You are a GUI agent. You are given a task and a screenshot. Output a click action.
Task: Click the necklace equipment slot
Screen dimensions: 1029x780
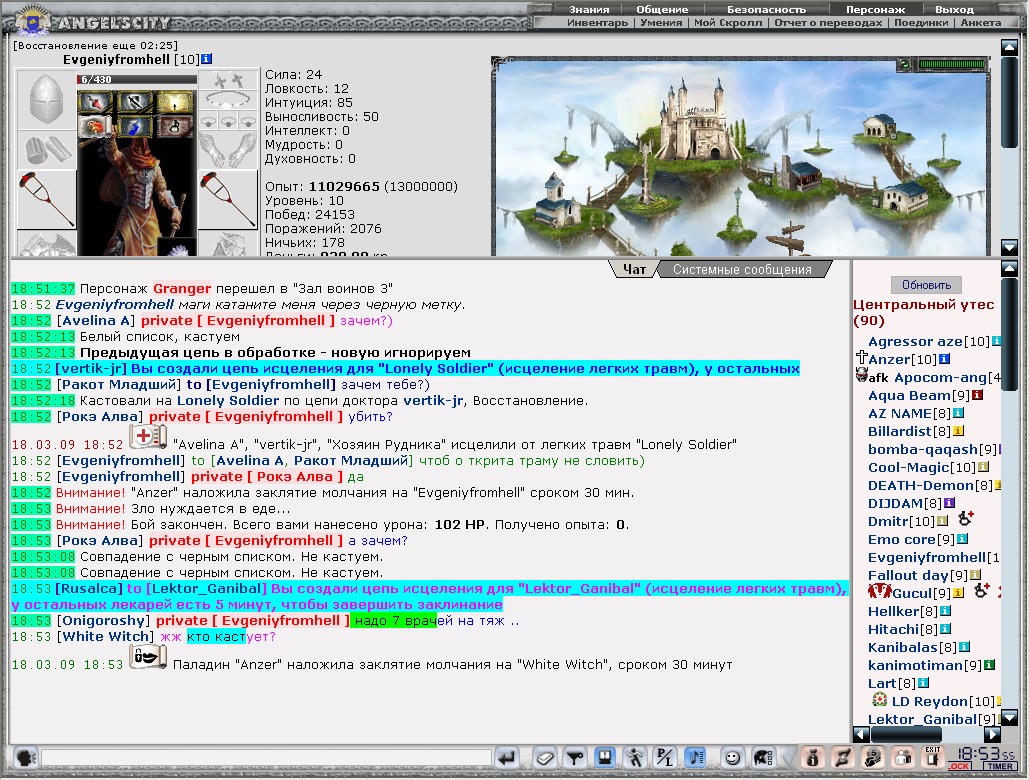pos(228,100)
